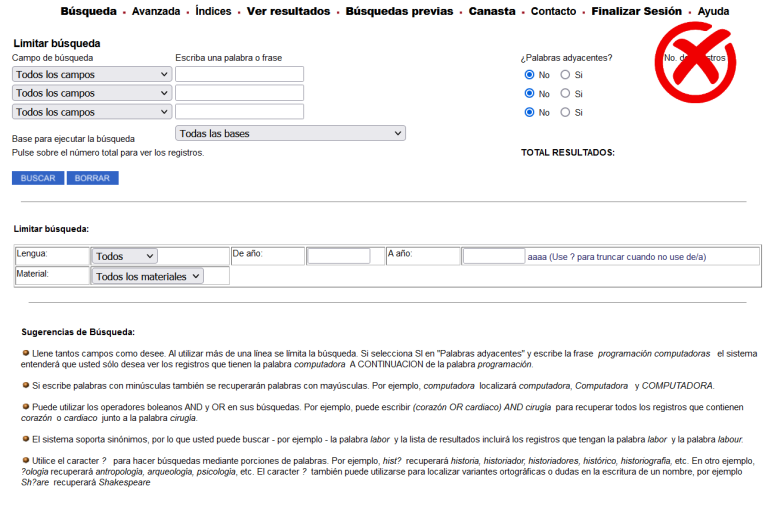The image size is (768, 505).
Task: Open the Todas las bases dropdown
Action: 290,133
